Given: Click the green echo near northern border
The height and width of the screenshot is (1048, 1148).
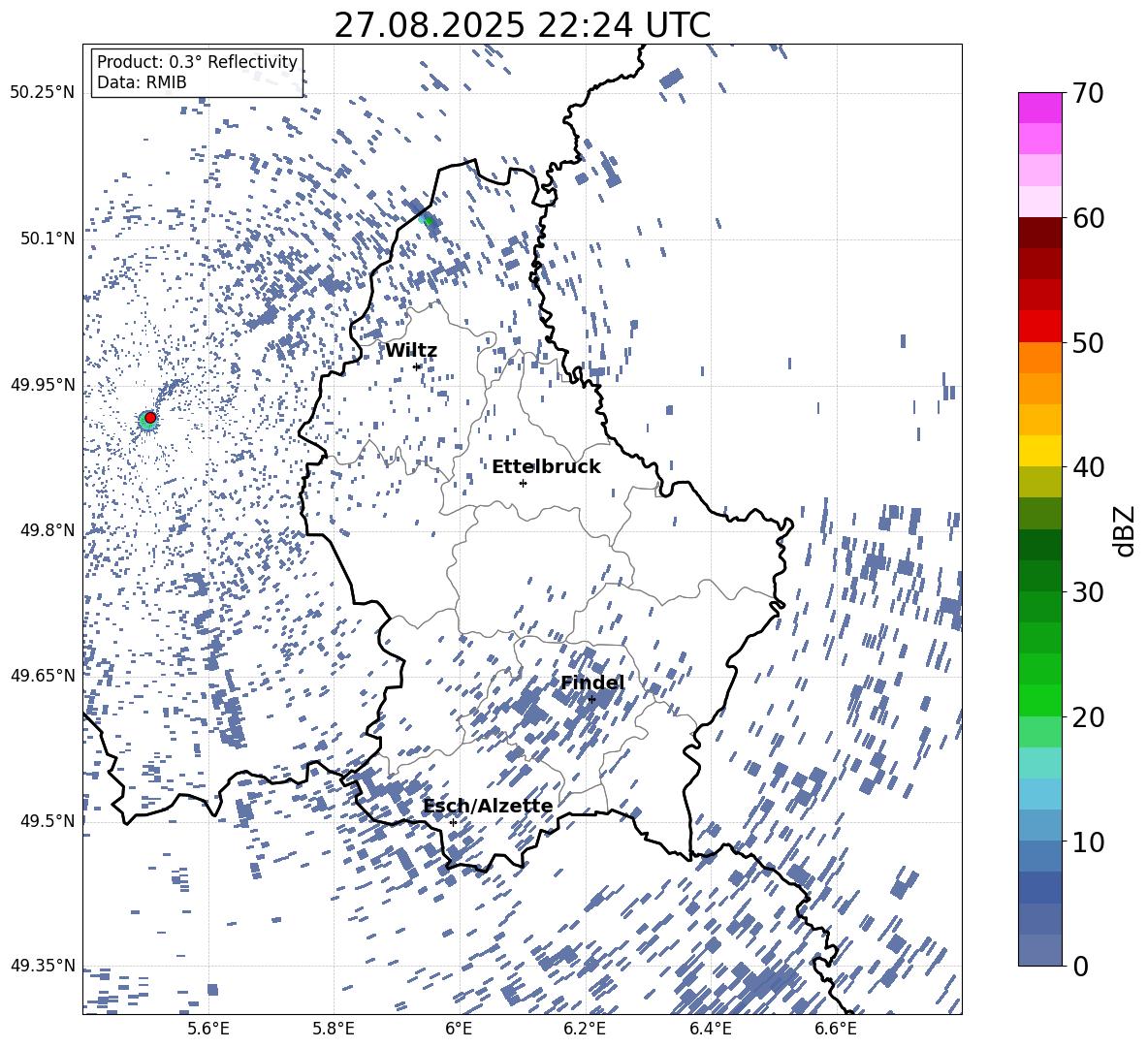Looking at the screenshot, I should click(429, 220).
